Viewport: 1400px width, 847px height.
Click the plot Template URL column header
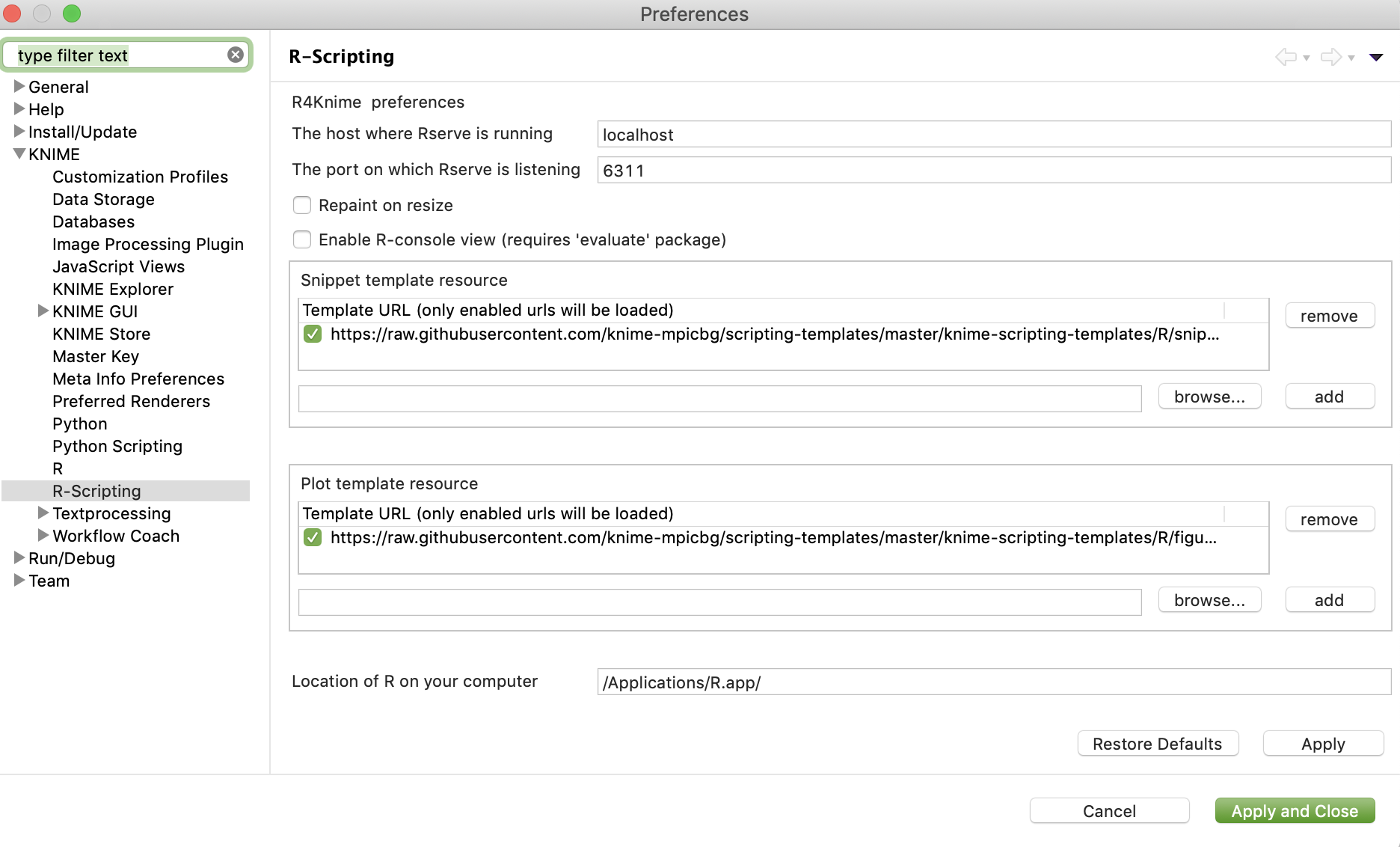click(761, 513)
